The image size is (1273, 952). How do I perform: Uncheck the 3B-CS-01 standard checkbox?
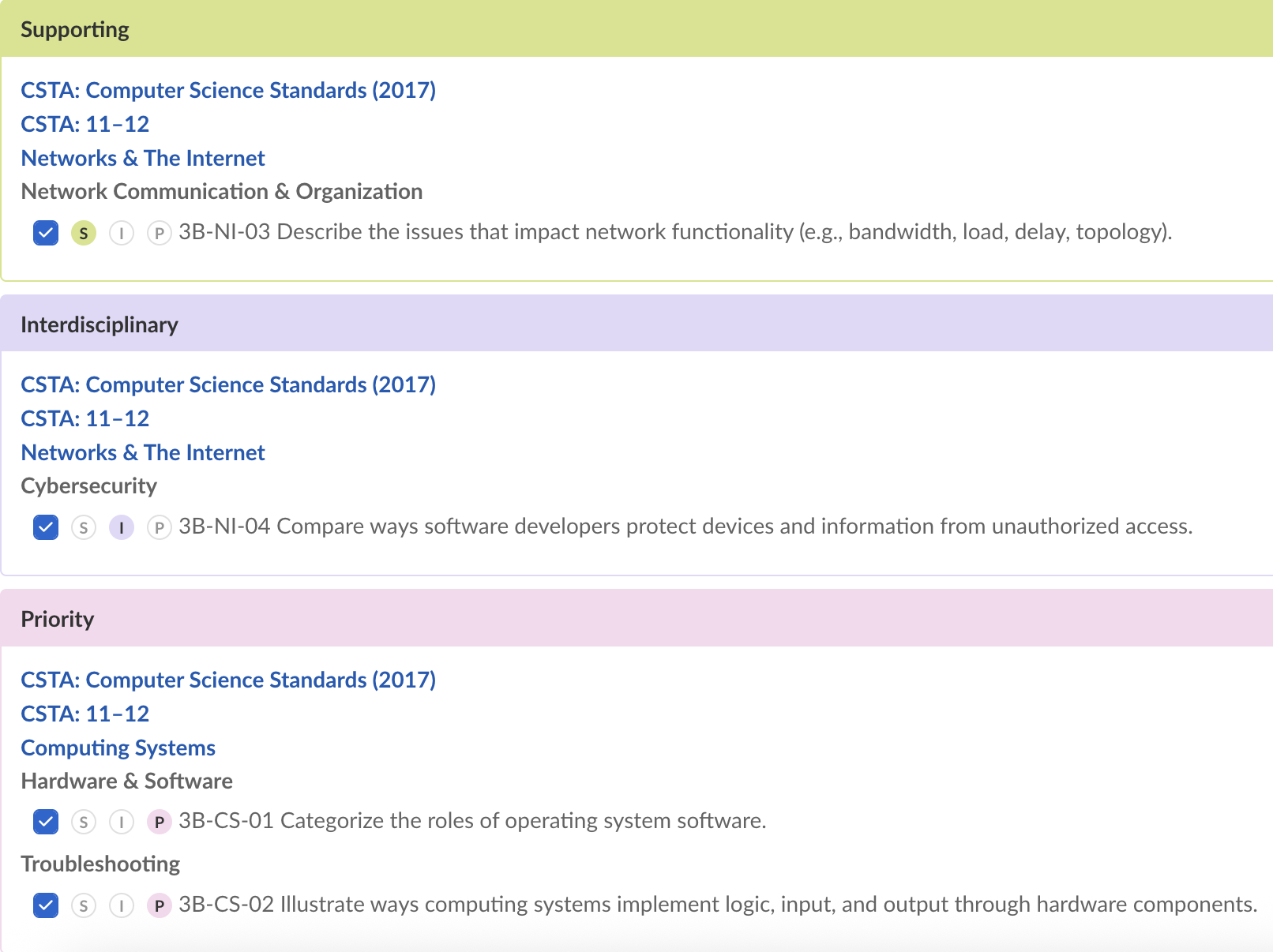46,822
